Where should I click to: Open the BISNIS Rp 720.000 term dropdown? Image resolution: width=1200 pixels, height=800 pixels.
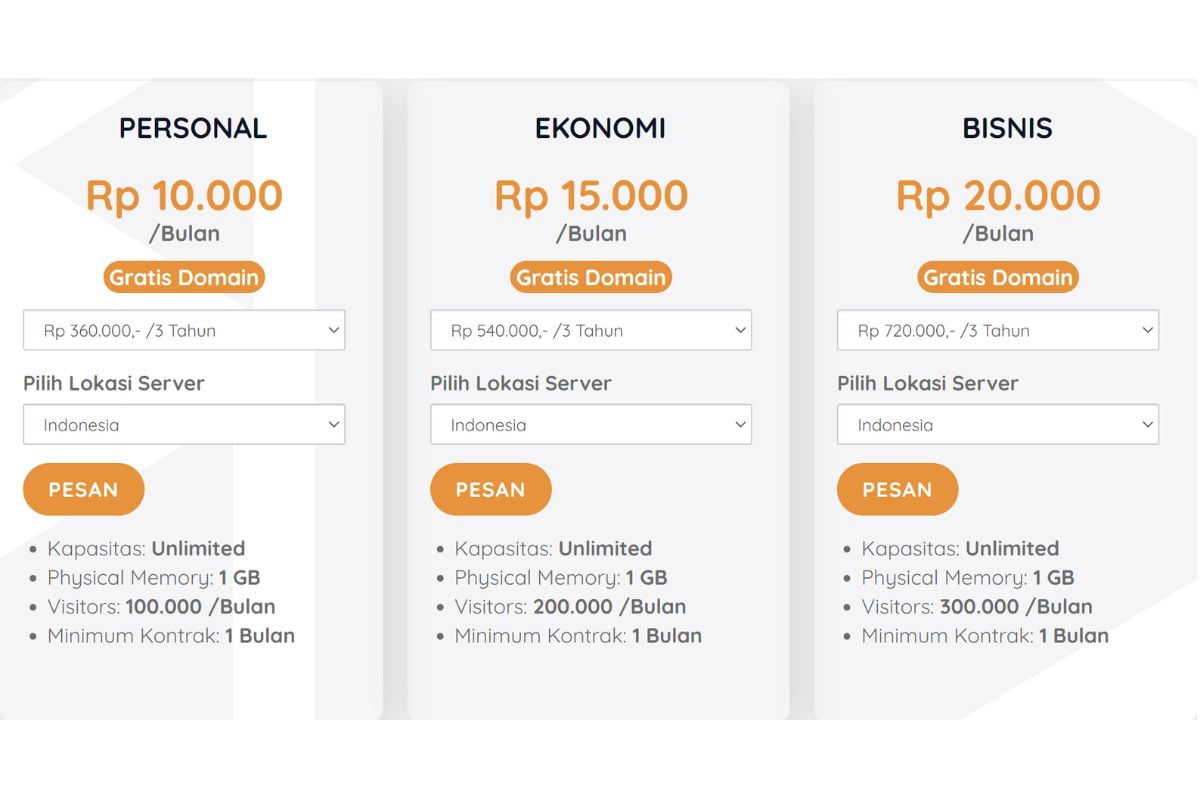997,330
